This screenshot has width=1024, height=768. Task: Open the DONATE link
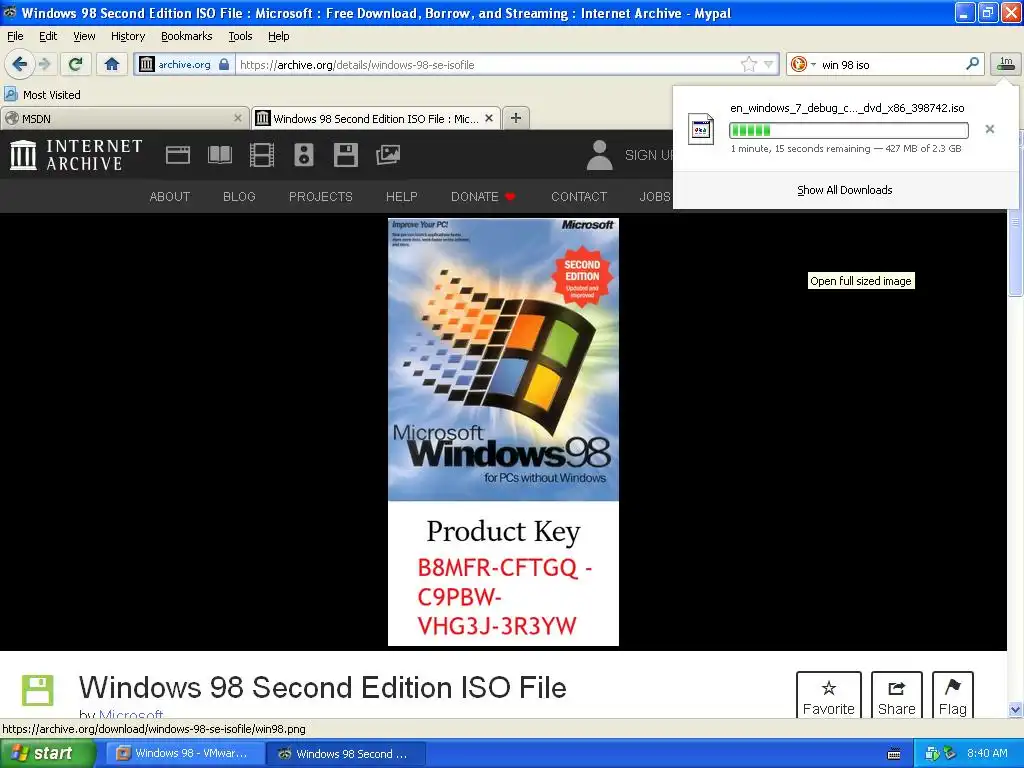[483, 197]
